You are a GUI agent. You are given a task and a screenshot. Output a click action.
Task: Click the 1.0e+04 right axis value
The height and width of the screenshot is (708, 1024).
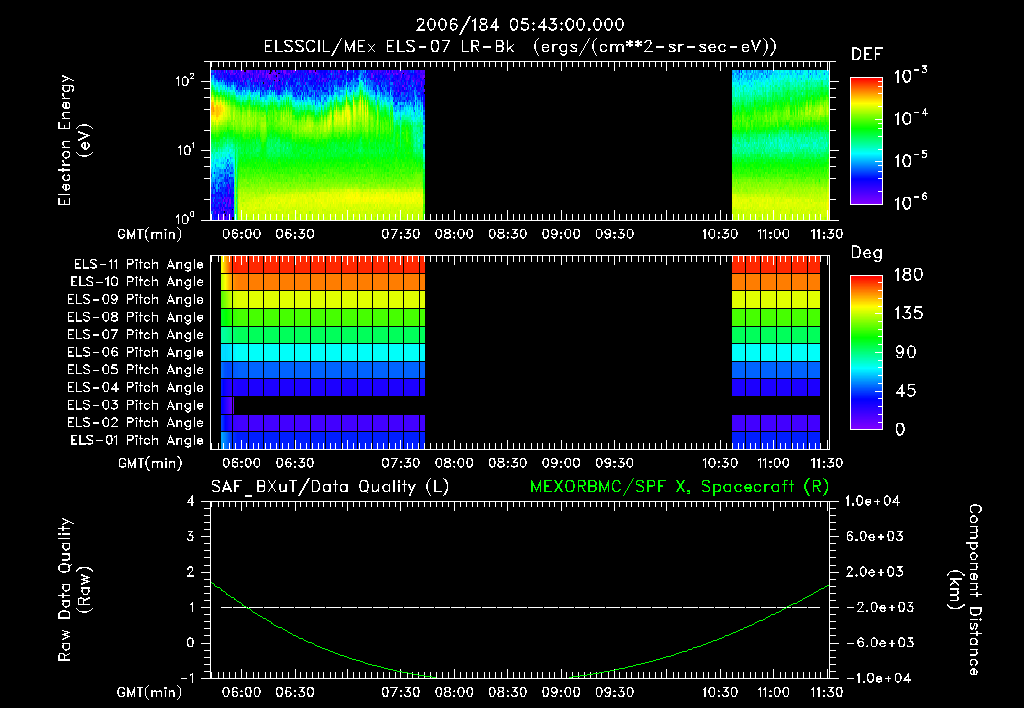(872, 501)
